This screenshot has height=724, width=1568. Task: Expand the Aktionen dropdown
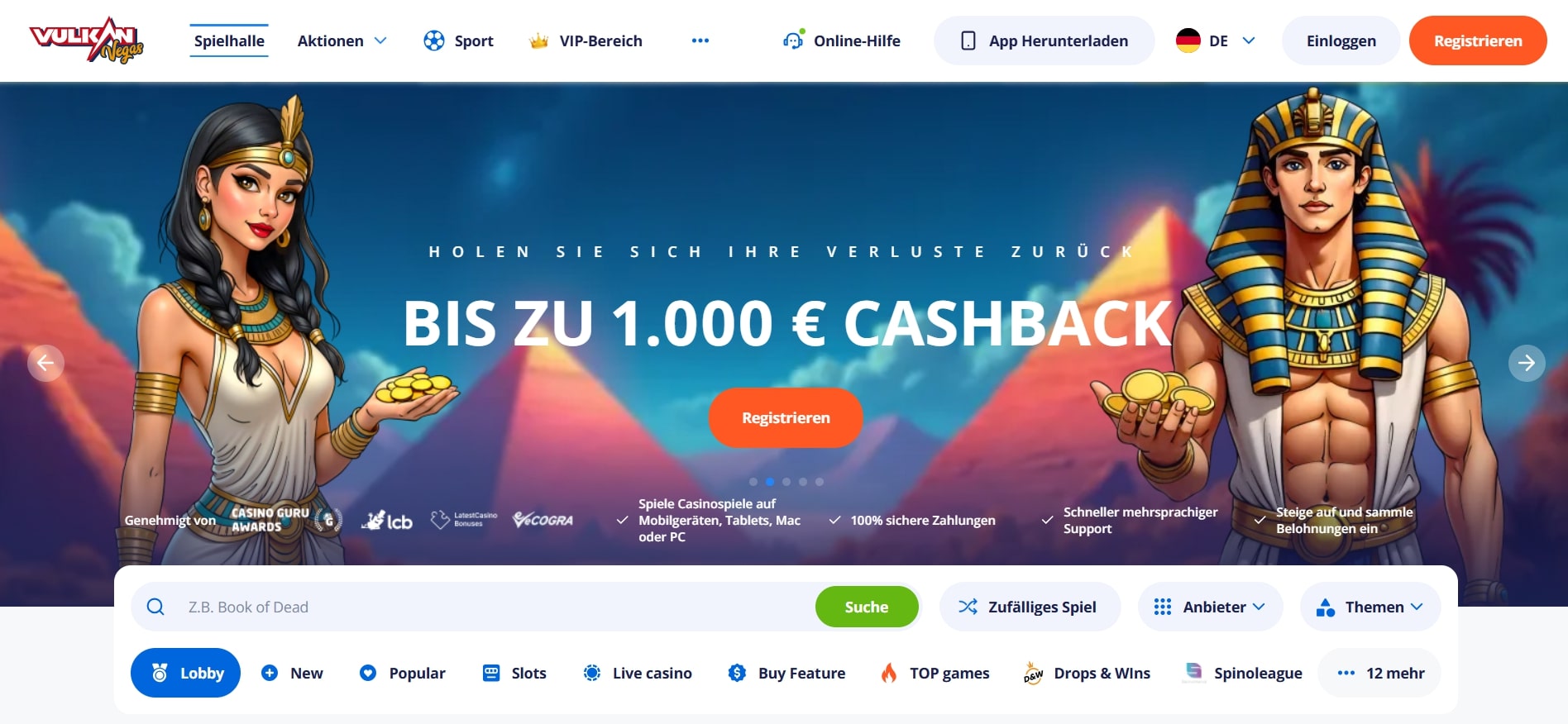pyautogui.click(x=342, y=40)
